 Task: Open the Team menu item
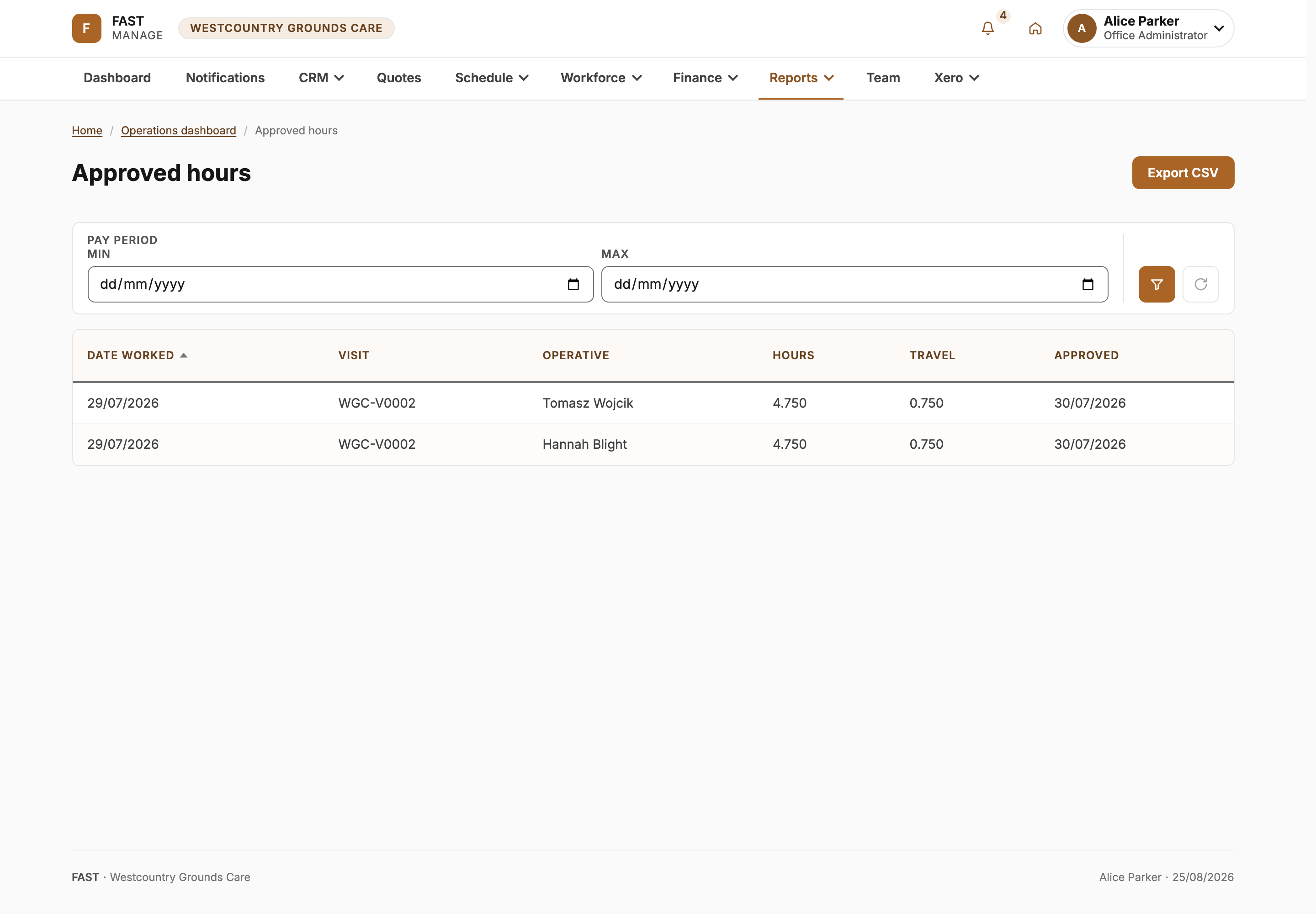point(882,78)
